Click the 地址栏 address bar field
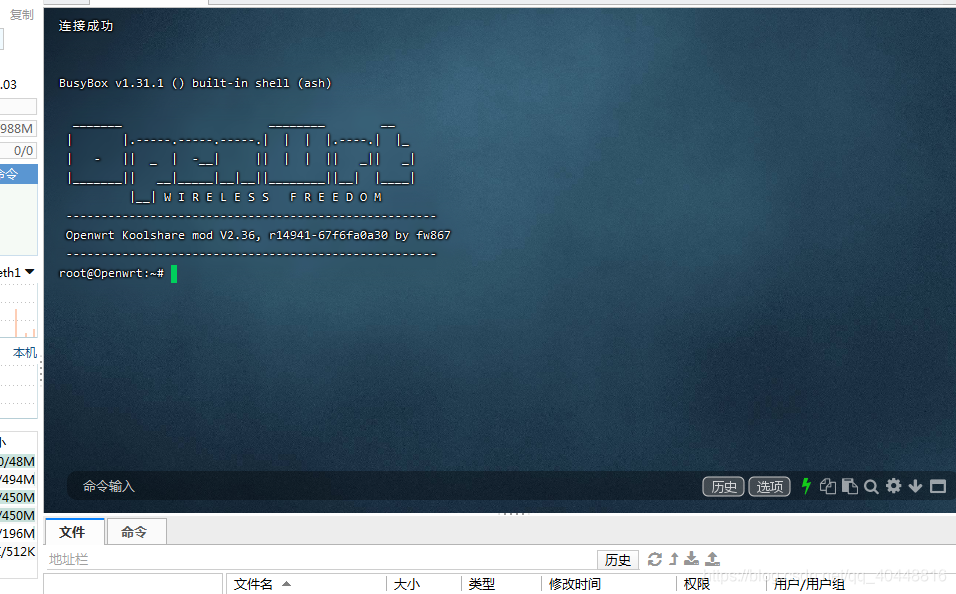The image size is (956, 594). tap(320, 559)
